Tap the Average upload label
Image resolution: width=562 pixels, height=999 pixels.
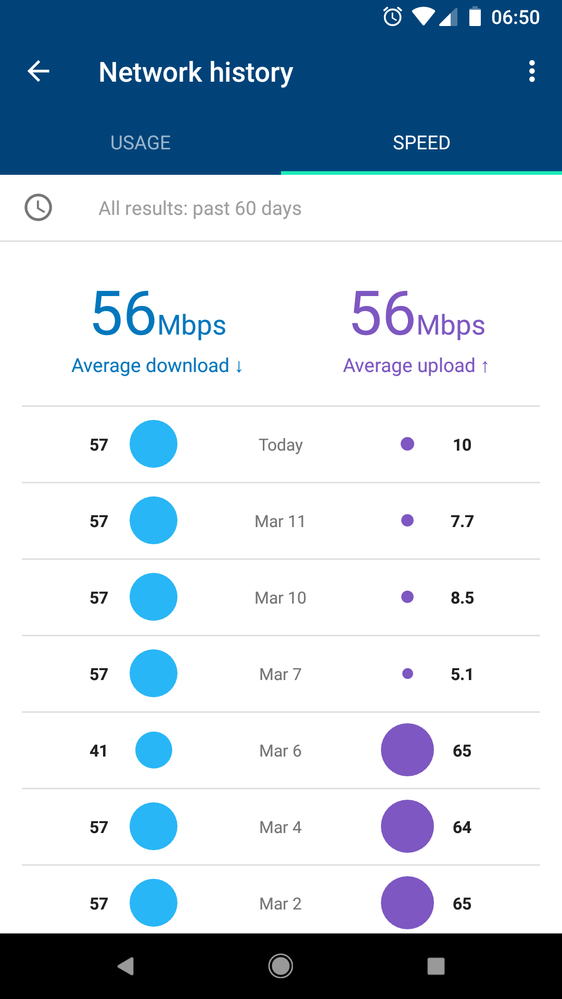[x=415, y=366]
